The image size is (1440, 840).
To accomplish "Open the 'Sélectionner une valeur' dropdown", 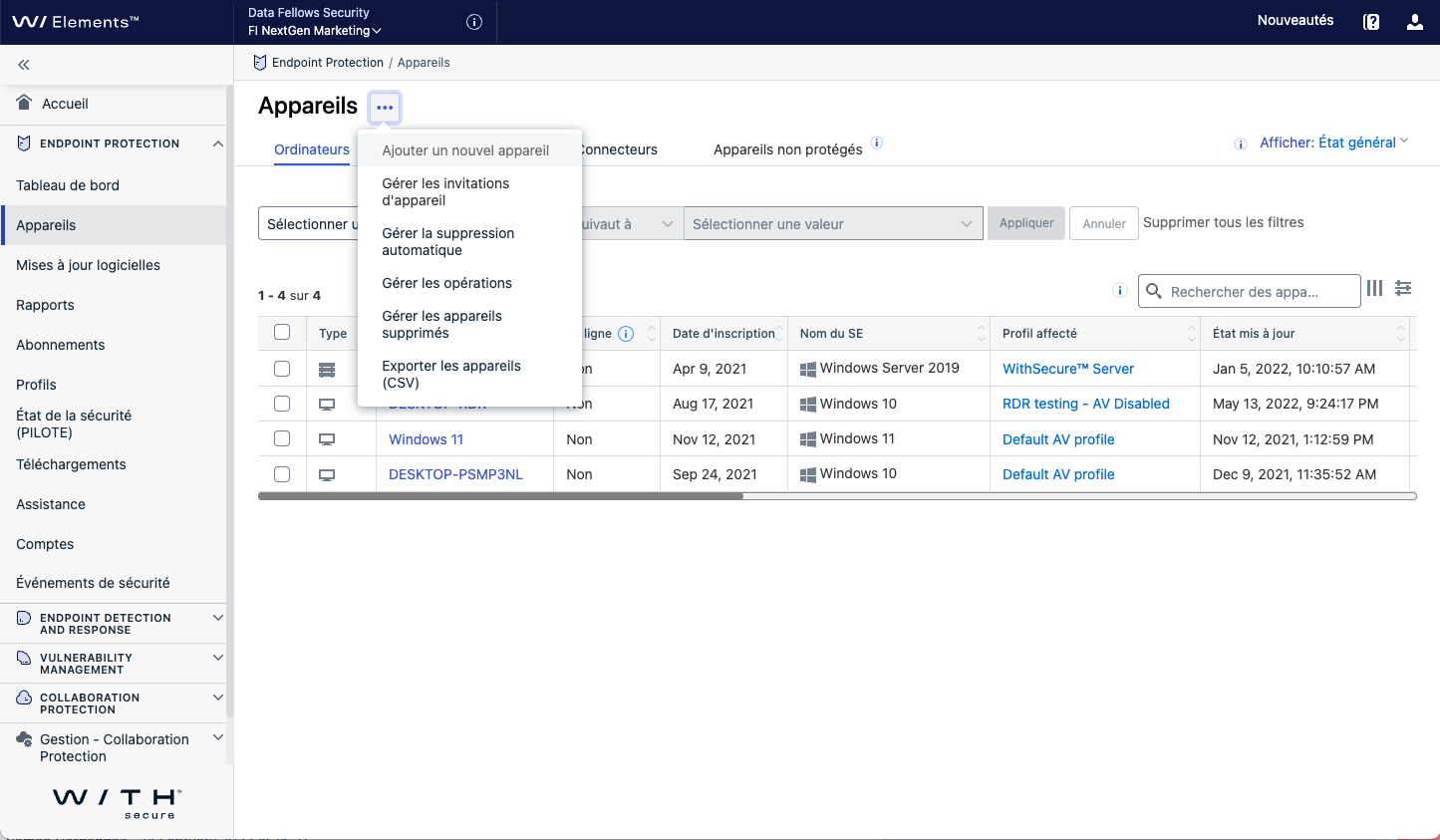I will (832, 224).
